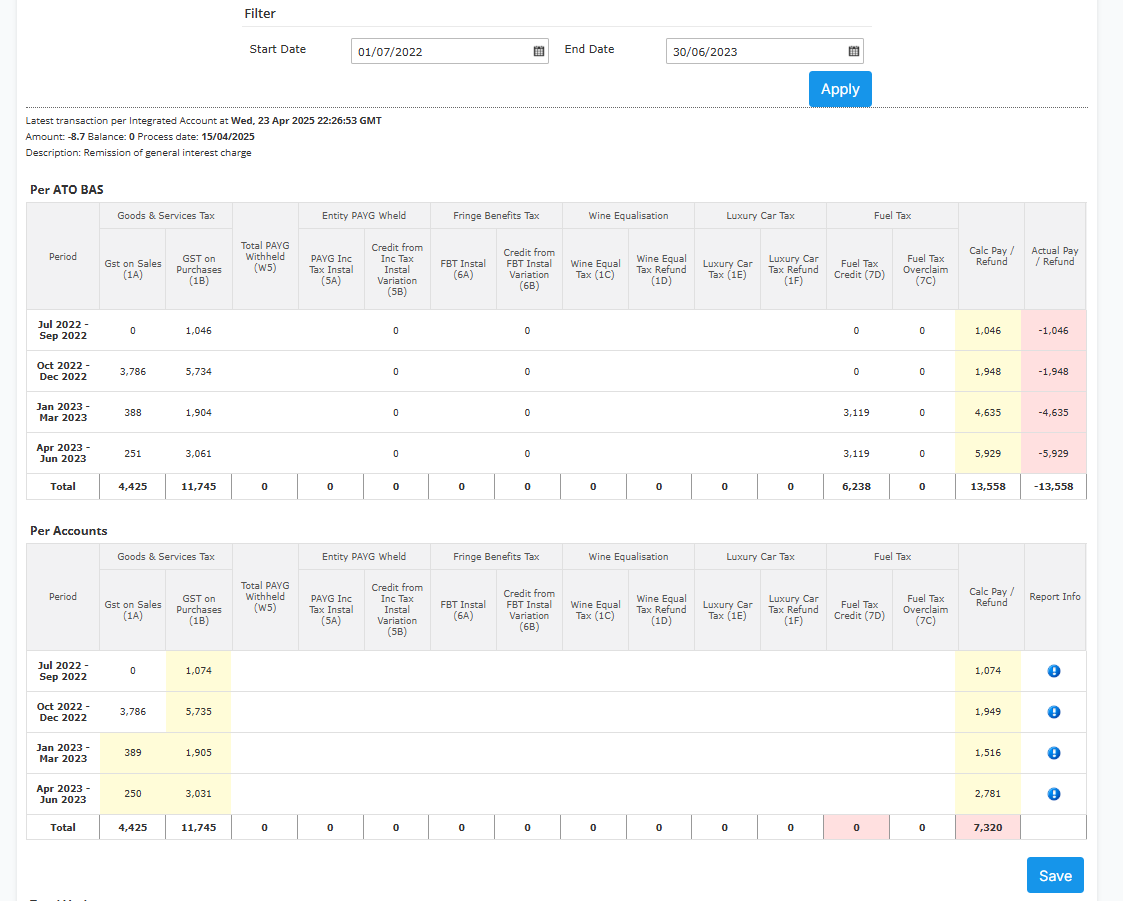Click Per Accounts Calc Pay value 1,949
1123x901 pixels.
pos(988,712)
